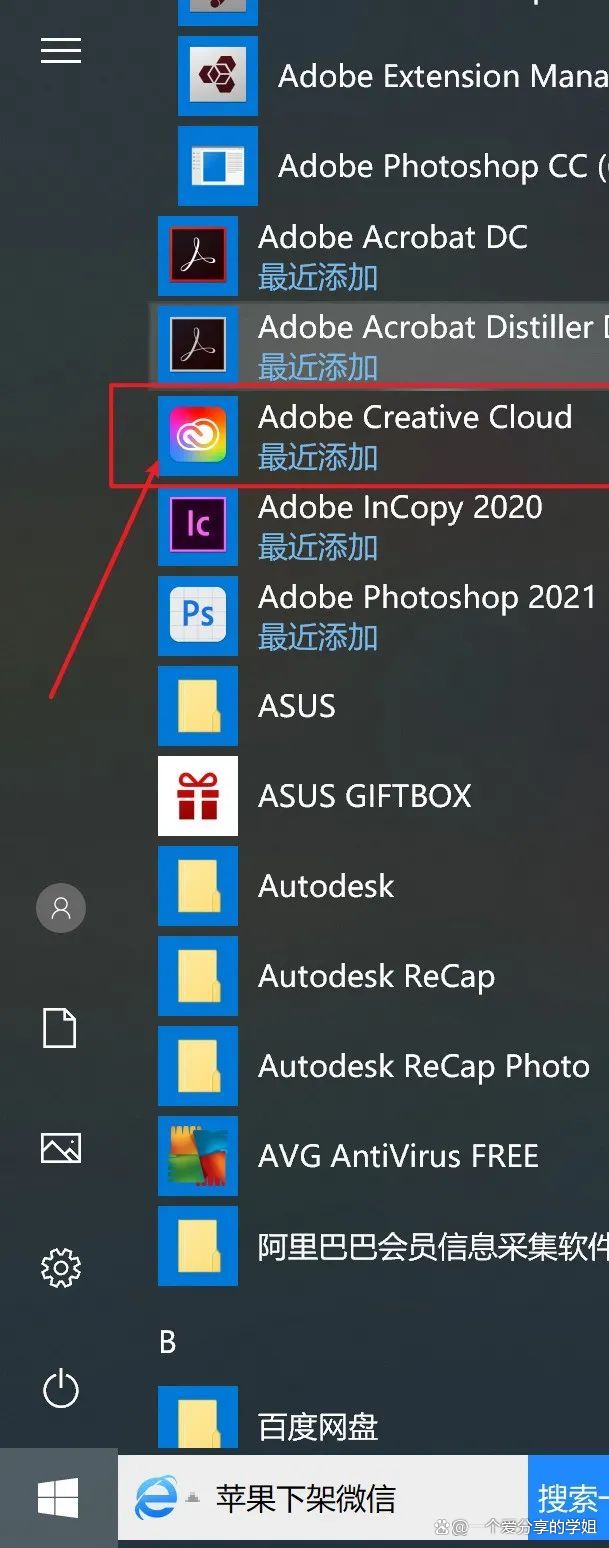
Task: Open the Settings gear in Start sidebar
Action: coord(60,1268)
